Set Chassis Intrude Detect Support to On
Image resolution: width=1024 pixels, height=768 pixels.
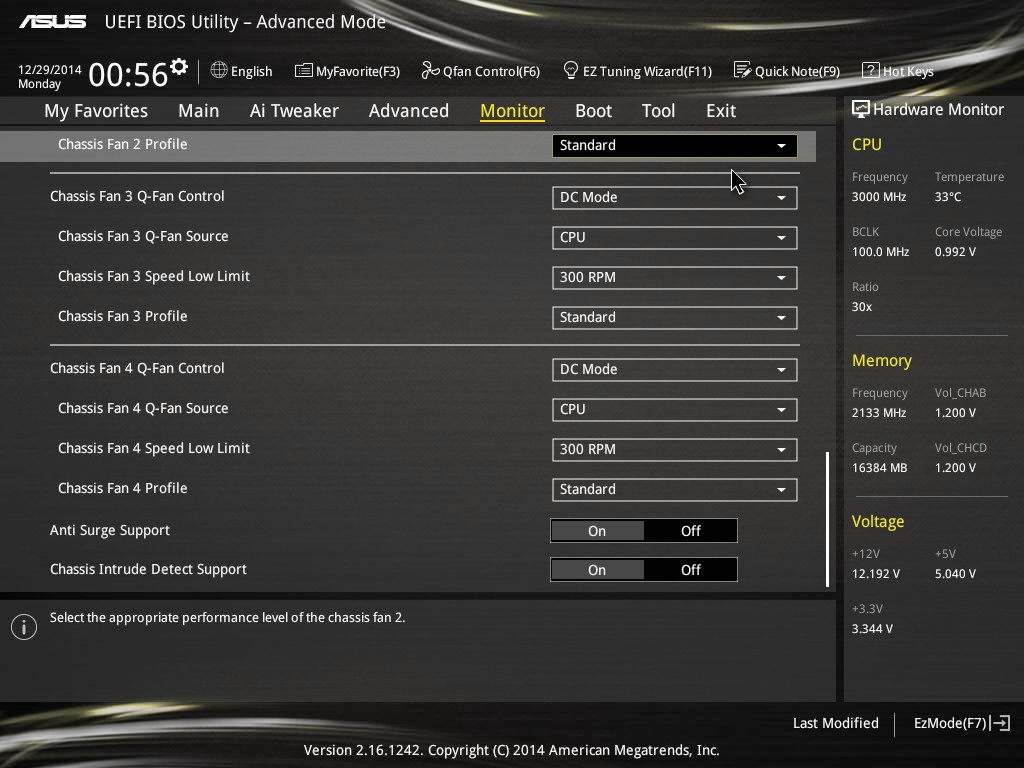click(x=597, y=570)
